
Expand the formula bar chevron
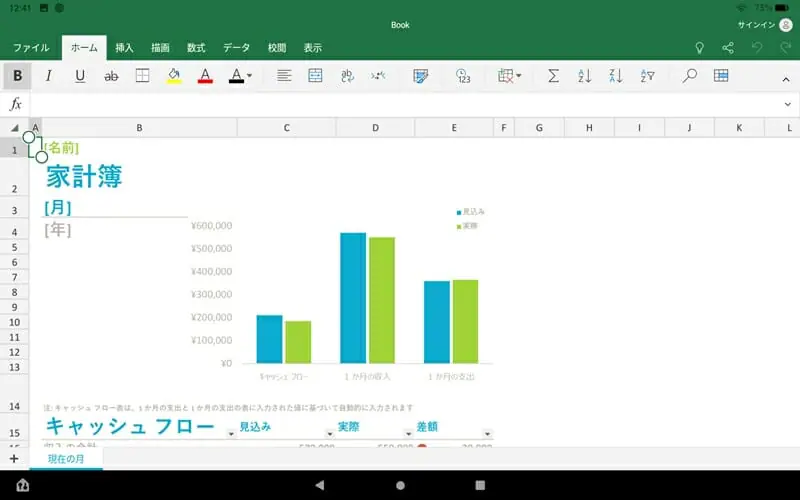point(787,104)
